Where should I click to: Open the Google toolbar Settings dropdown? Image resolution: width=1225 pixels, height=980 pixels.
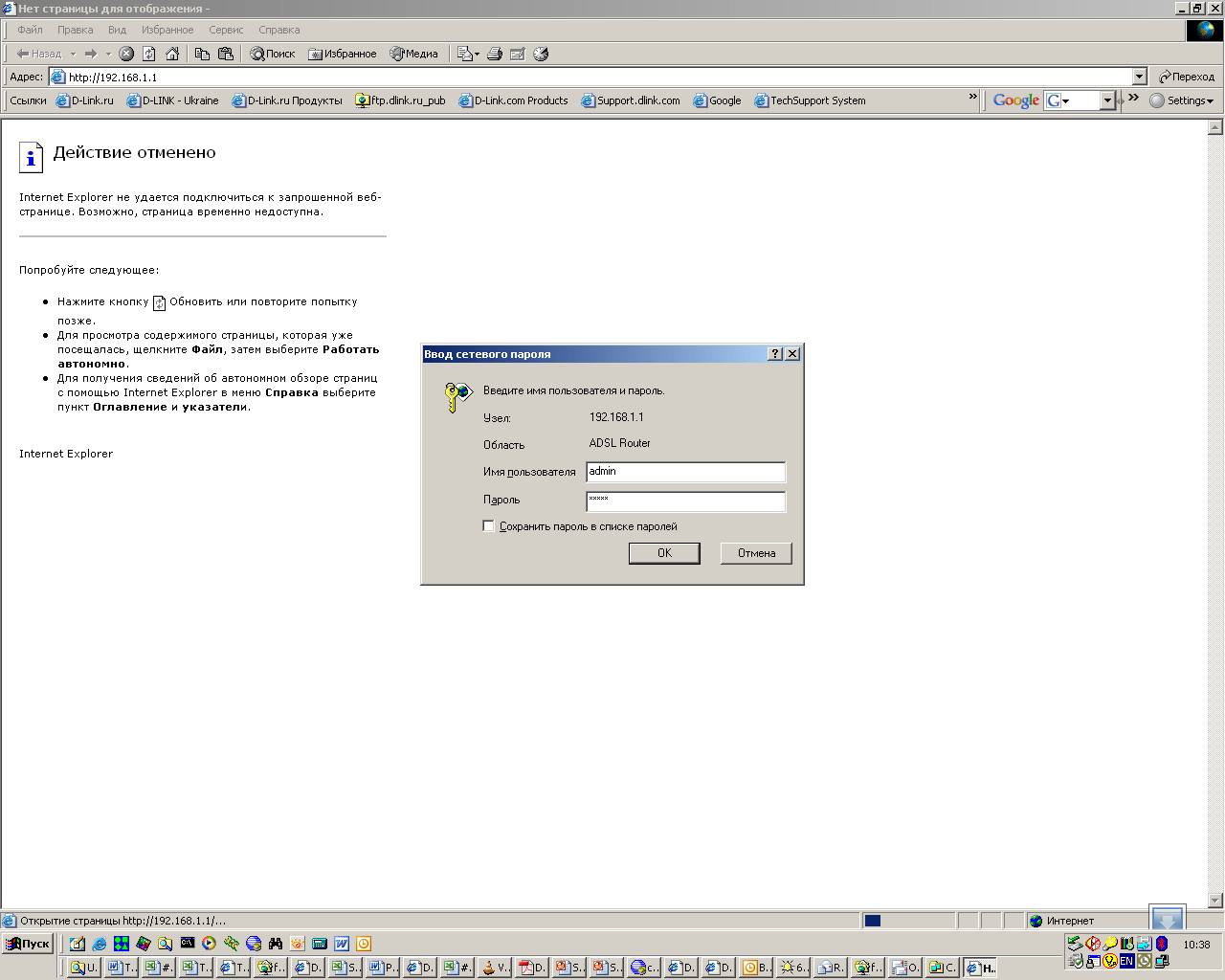[1182, 100]
